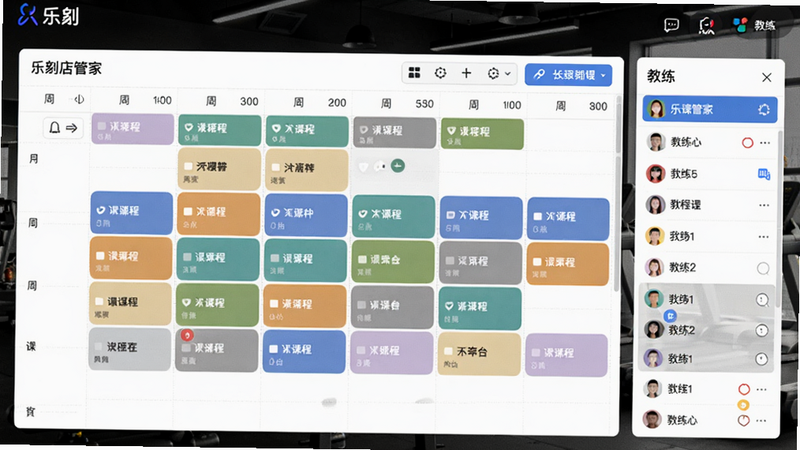This screenshot has height=450, width=800.
Task: Toggle the red circle on the top 教练心 row
Action: click(x=747, y=143)
